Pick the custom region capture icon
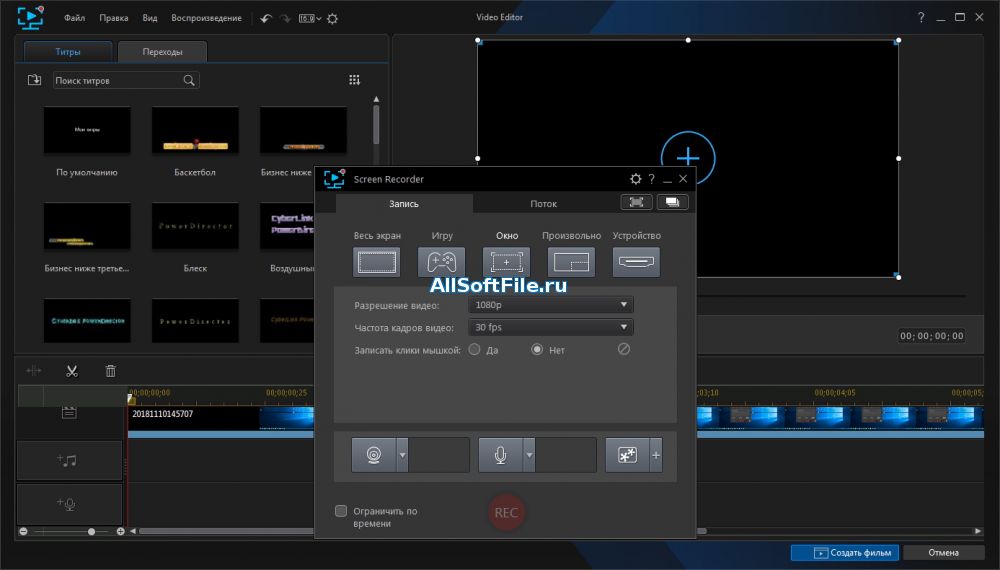Screen dimensions: 1000x570 (x=571, y=262)
